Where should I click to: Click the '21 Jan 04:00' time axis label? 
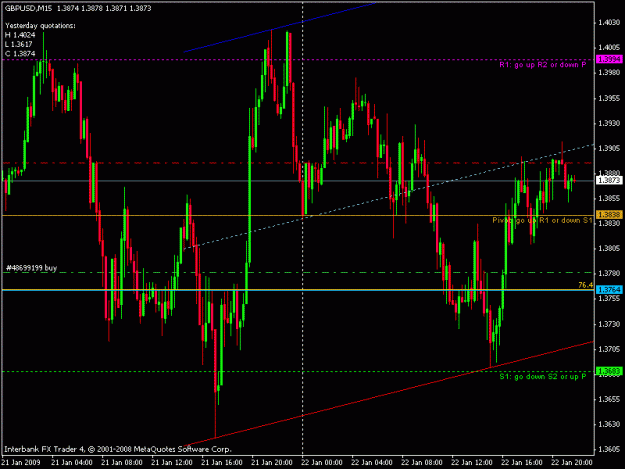[x=72, y=463]
